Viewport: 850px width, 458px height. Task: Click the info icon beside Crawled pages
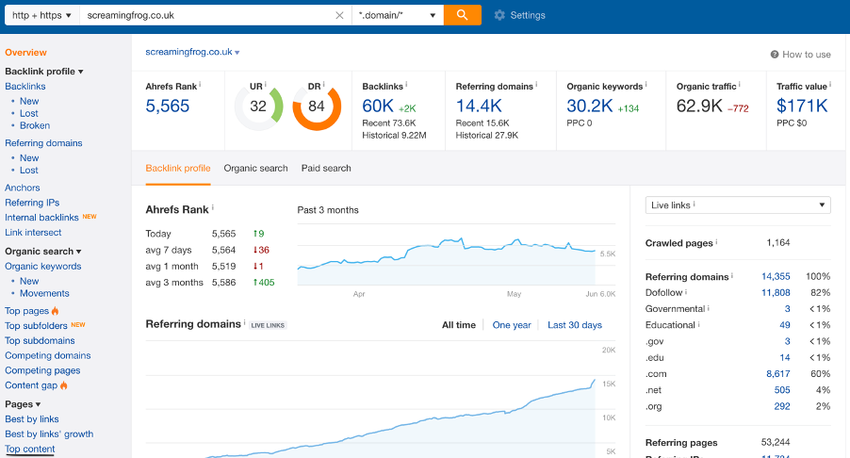[716, 242]
